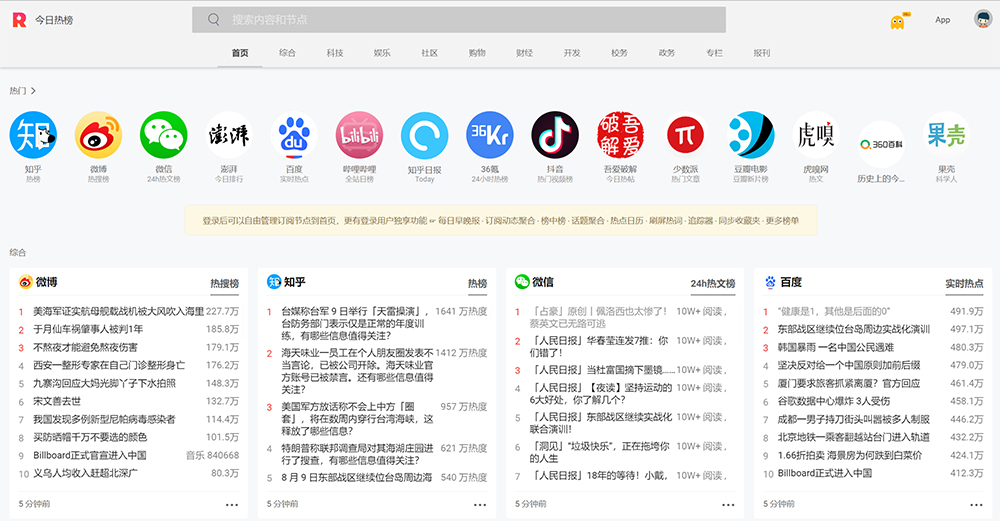Switch to the 科技 tab
The width and height of the screenshot is (1000, 521).
[335, 53]
